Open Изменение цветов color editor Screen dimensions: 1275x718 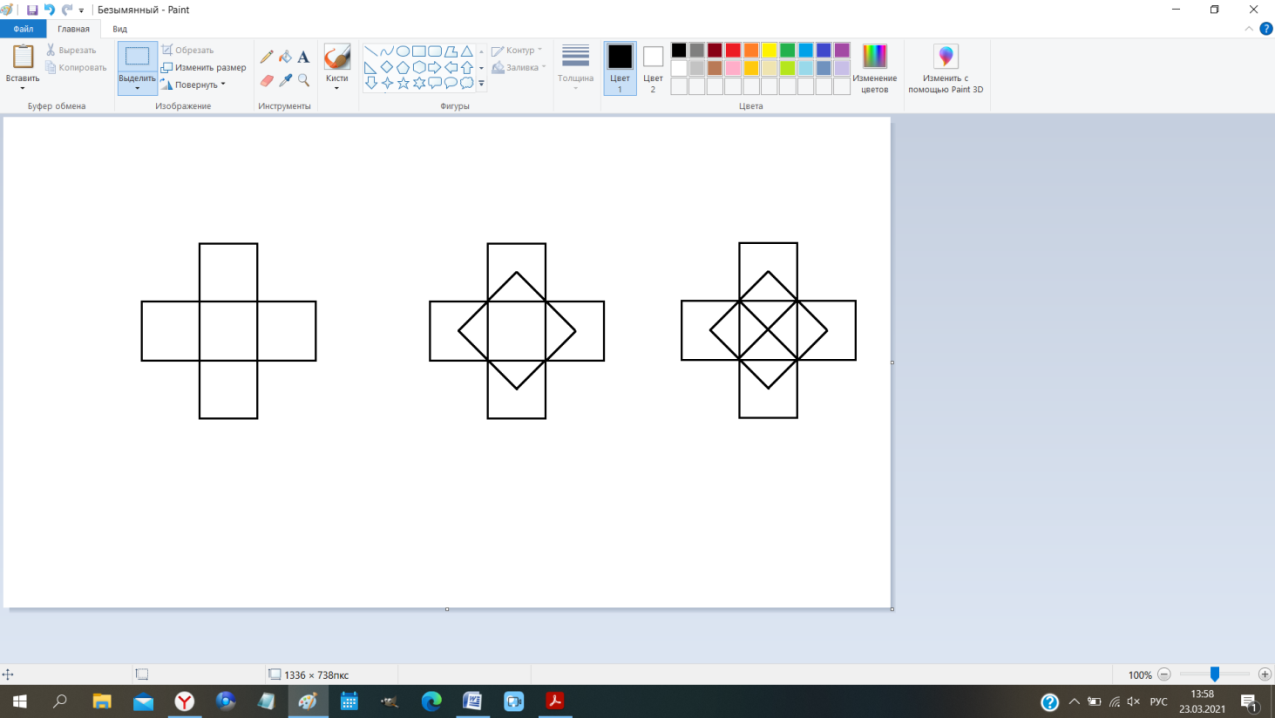pos(874,68)
